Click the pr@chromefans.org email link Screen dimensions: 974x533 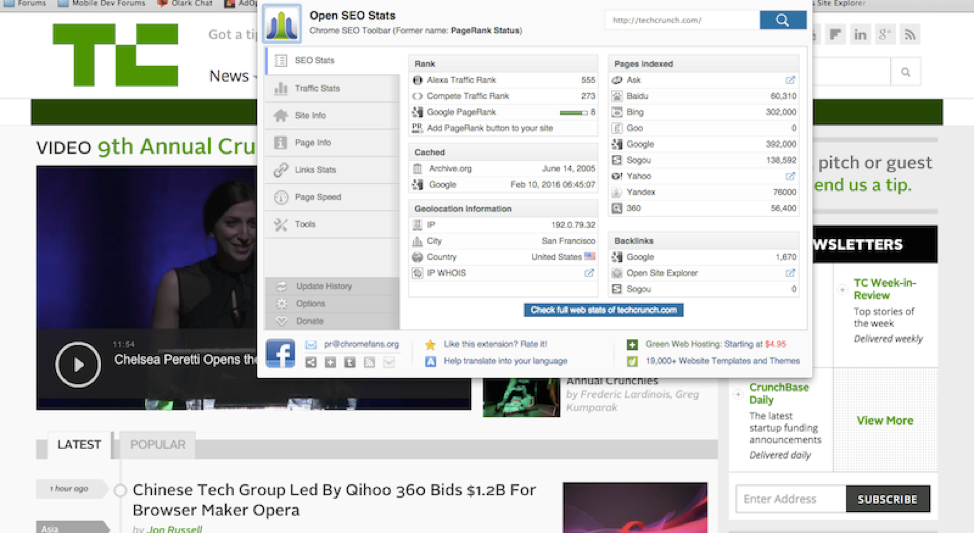pos(361,344)
